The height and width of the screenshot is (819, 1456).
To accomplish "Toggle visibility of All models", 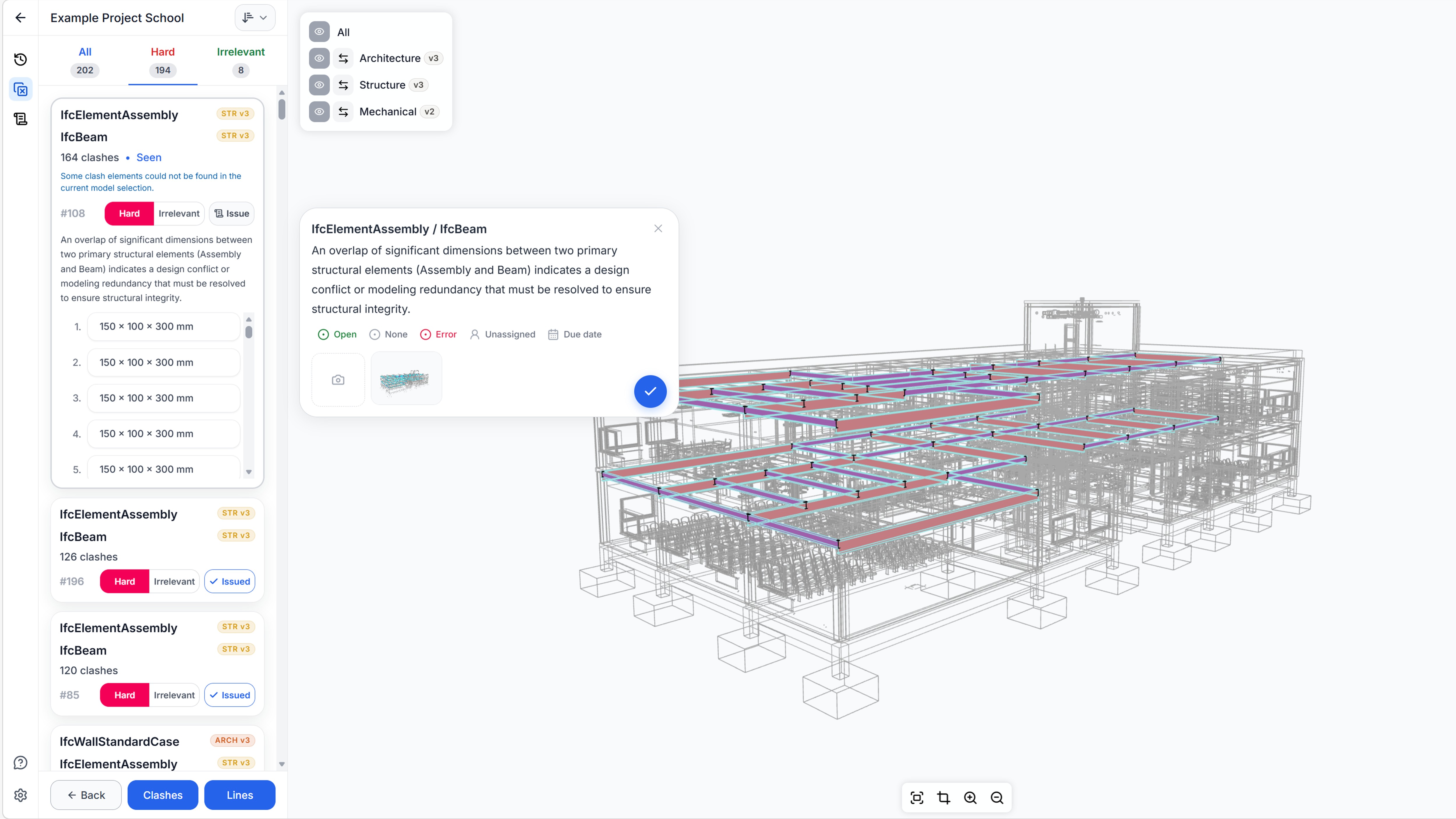I will 319,32.
